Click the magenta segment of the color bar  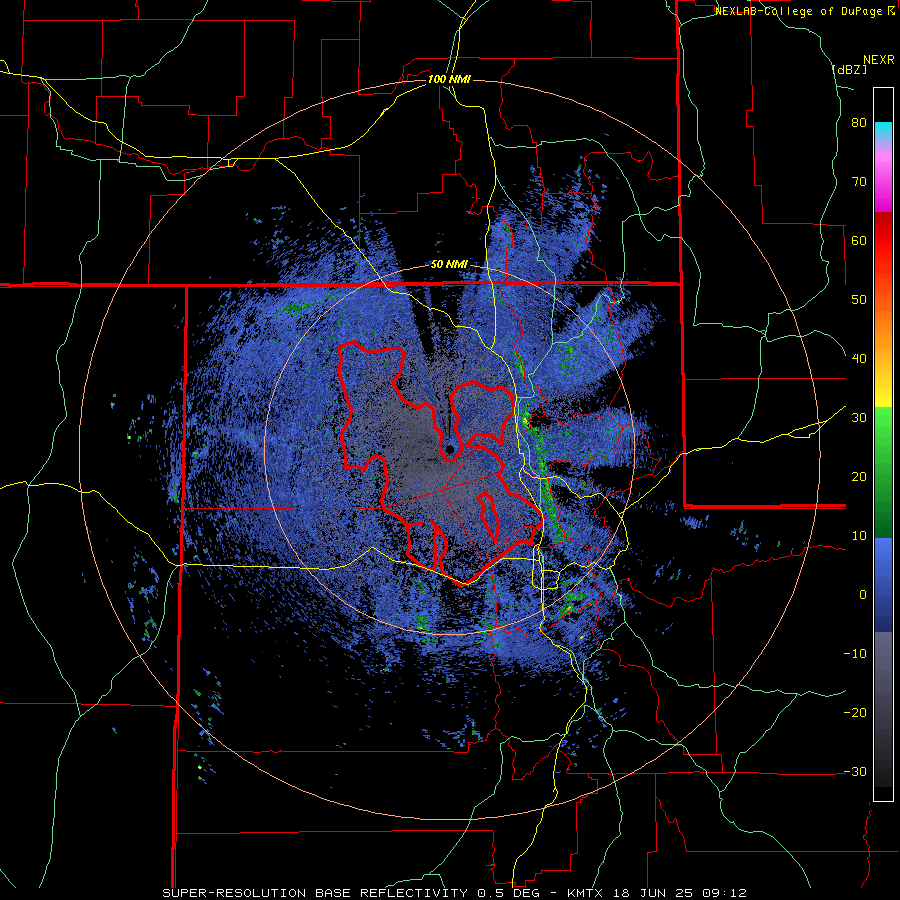883,183
